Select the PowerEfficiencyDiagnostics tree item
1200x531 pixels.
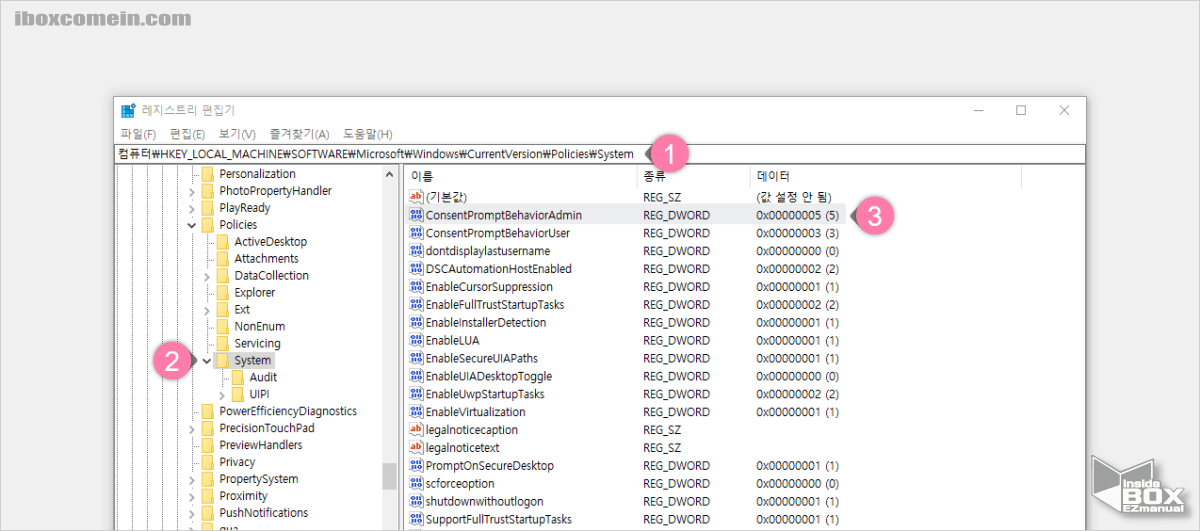[288, 411]
